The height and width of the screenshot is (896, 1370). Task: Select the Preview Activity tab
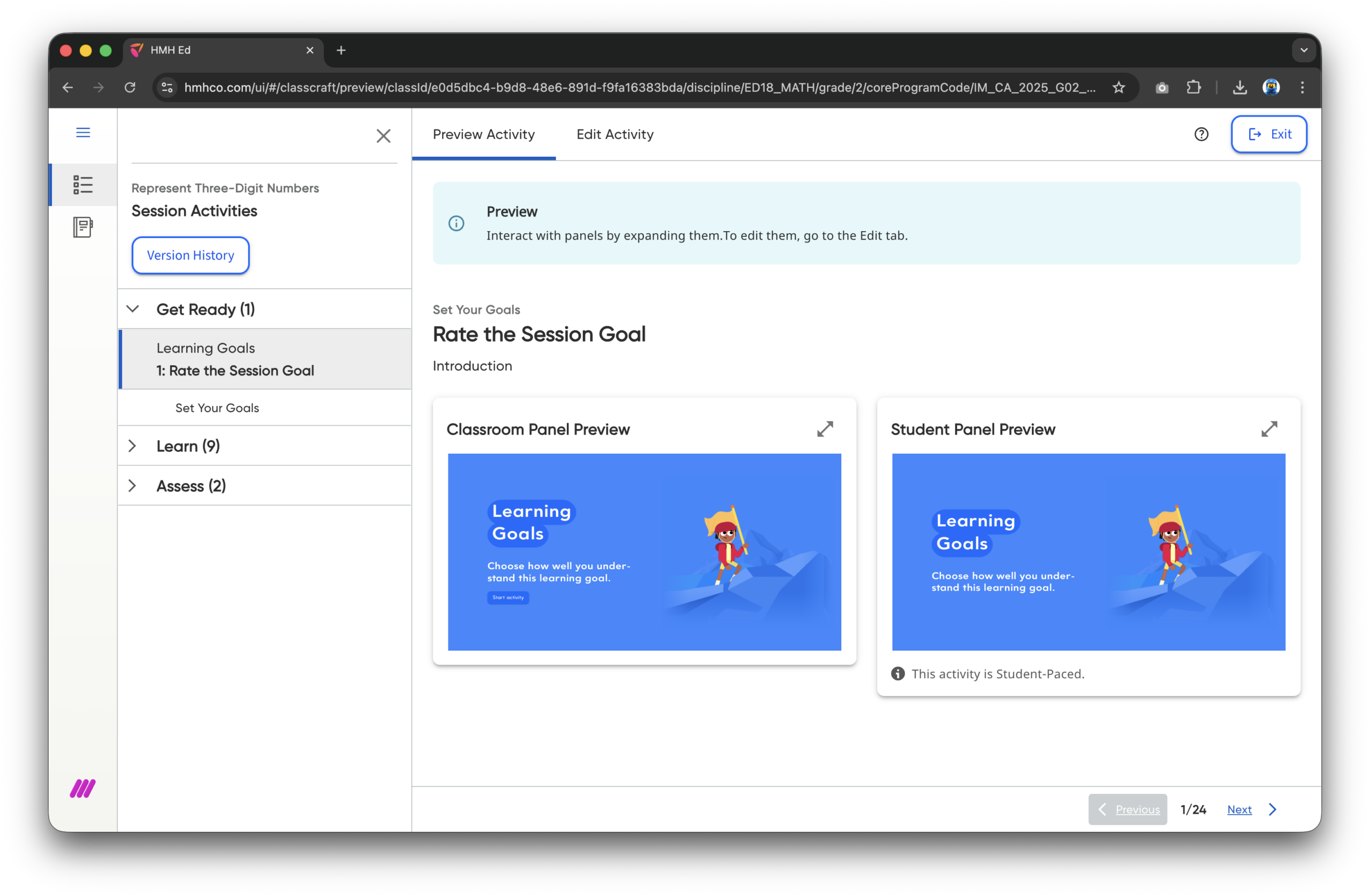[484, 134]
